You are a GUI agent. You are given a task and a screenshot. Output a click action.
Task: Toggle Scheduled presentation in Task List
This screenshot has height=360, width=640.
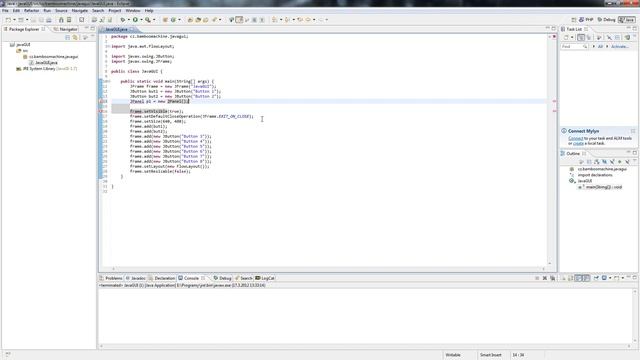pos(589,38)
